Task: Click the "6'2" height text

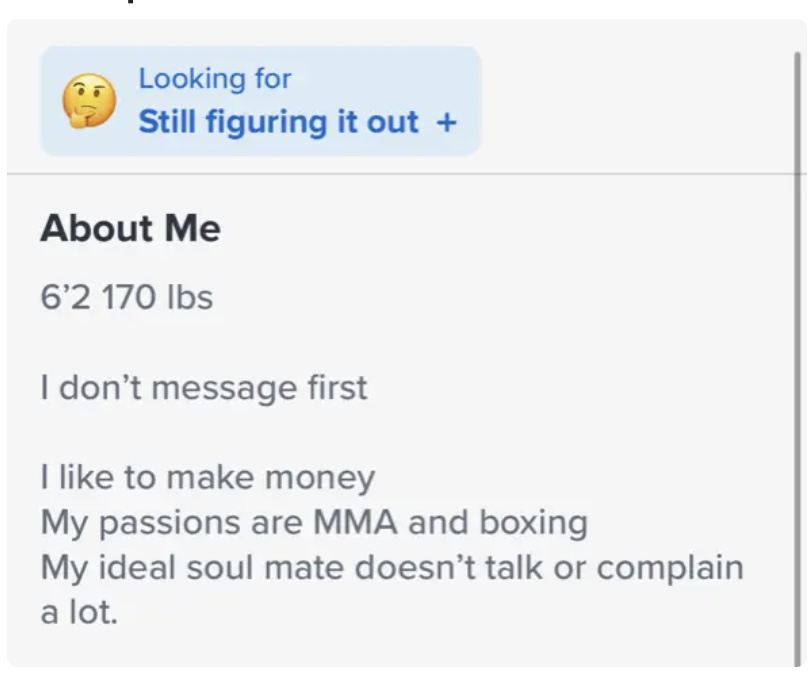Action: click(x=65, y=297)
